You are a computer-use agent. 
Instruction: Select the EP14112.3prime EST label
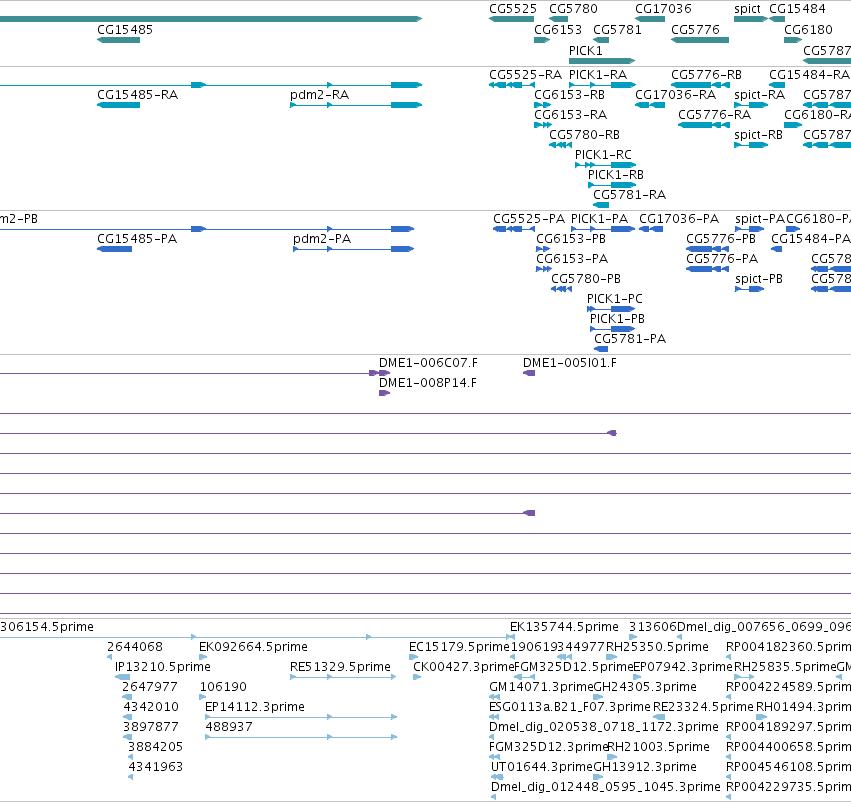click(x=255, y=707)
